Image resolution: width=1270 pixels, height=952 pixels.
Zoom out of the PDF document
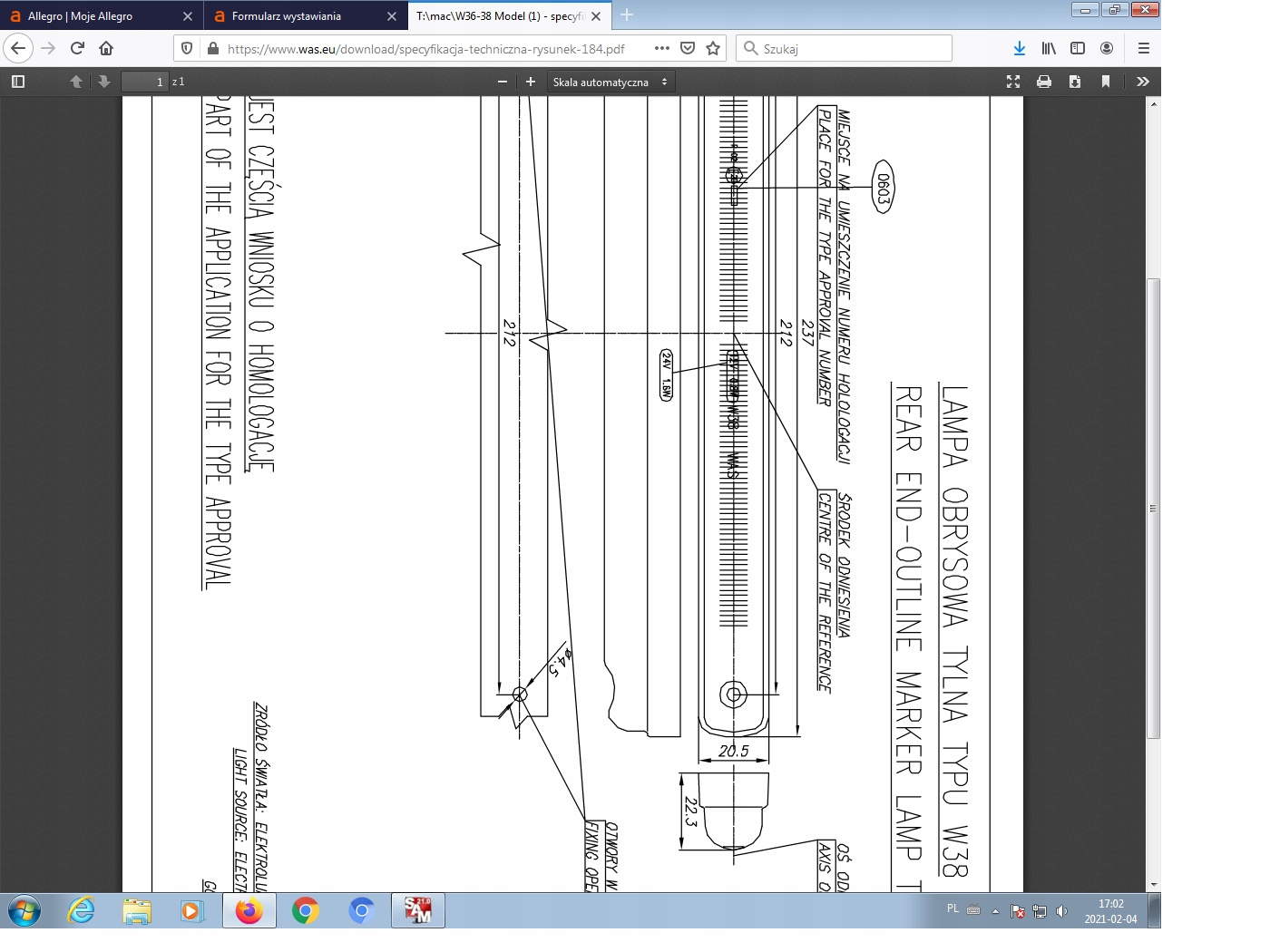(x=503, y=82)
